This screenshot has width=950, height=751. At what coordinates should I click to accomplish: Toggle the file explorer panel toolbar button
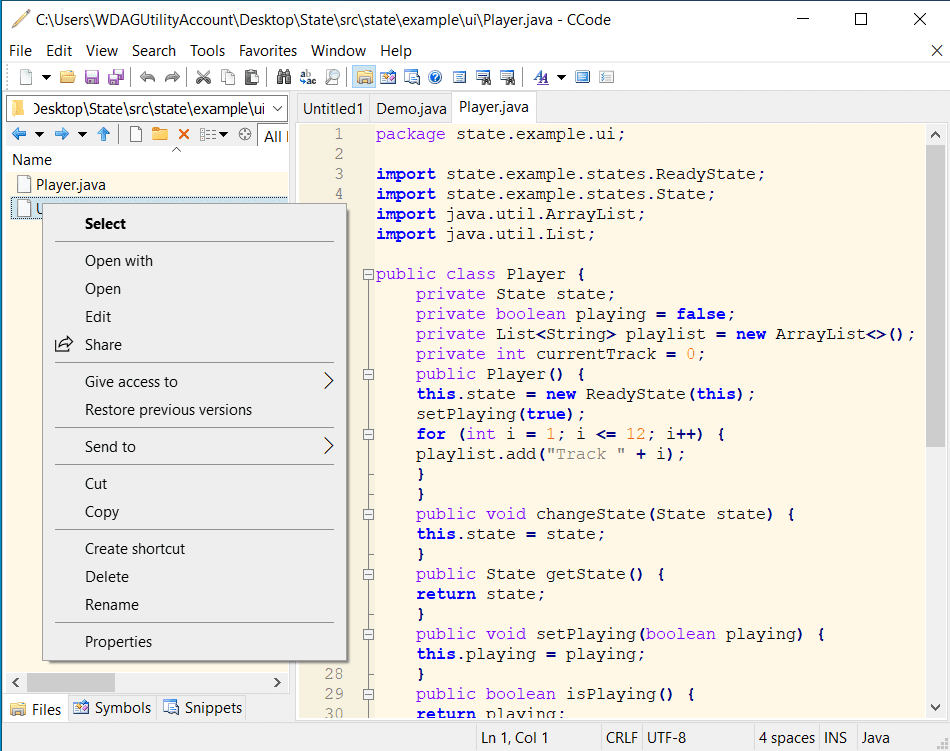[x=364, y=77]
